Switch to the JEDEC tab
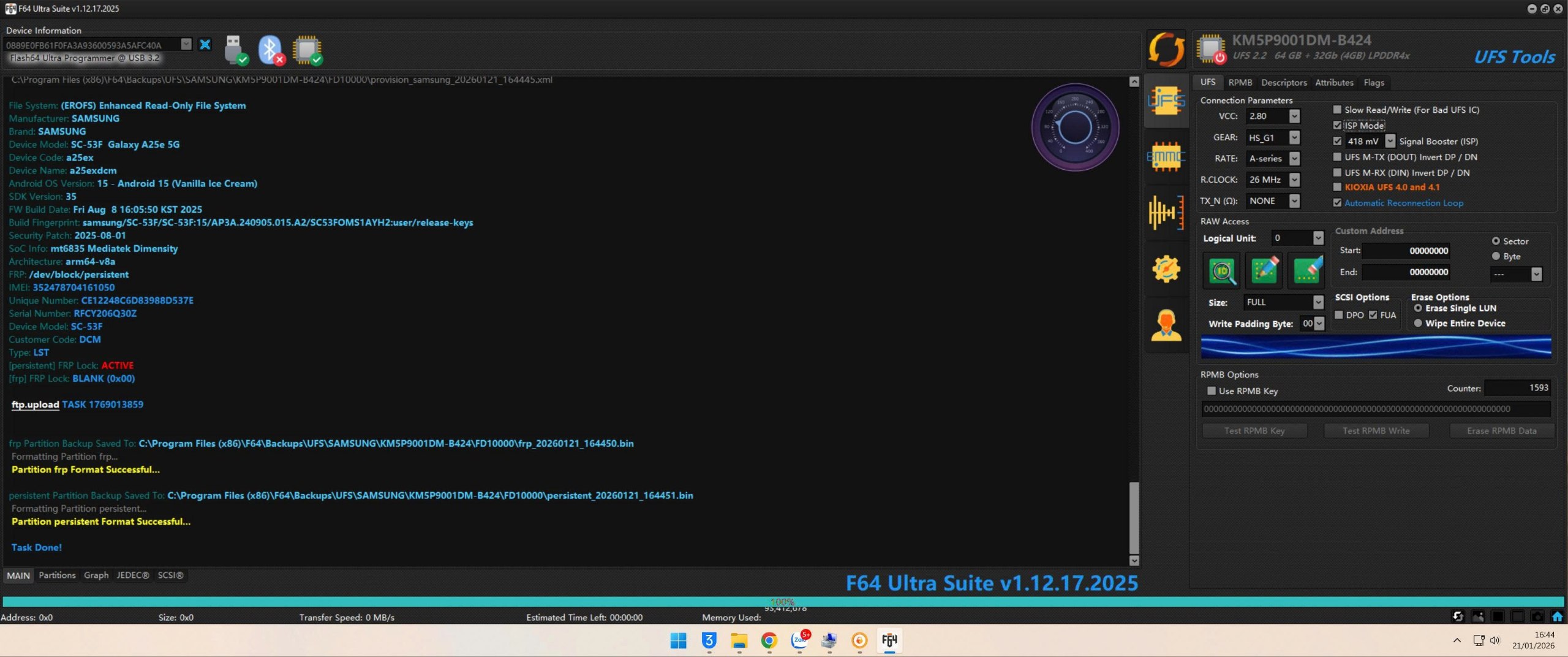Viewport: 1568px width, 657px height. 133,575
